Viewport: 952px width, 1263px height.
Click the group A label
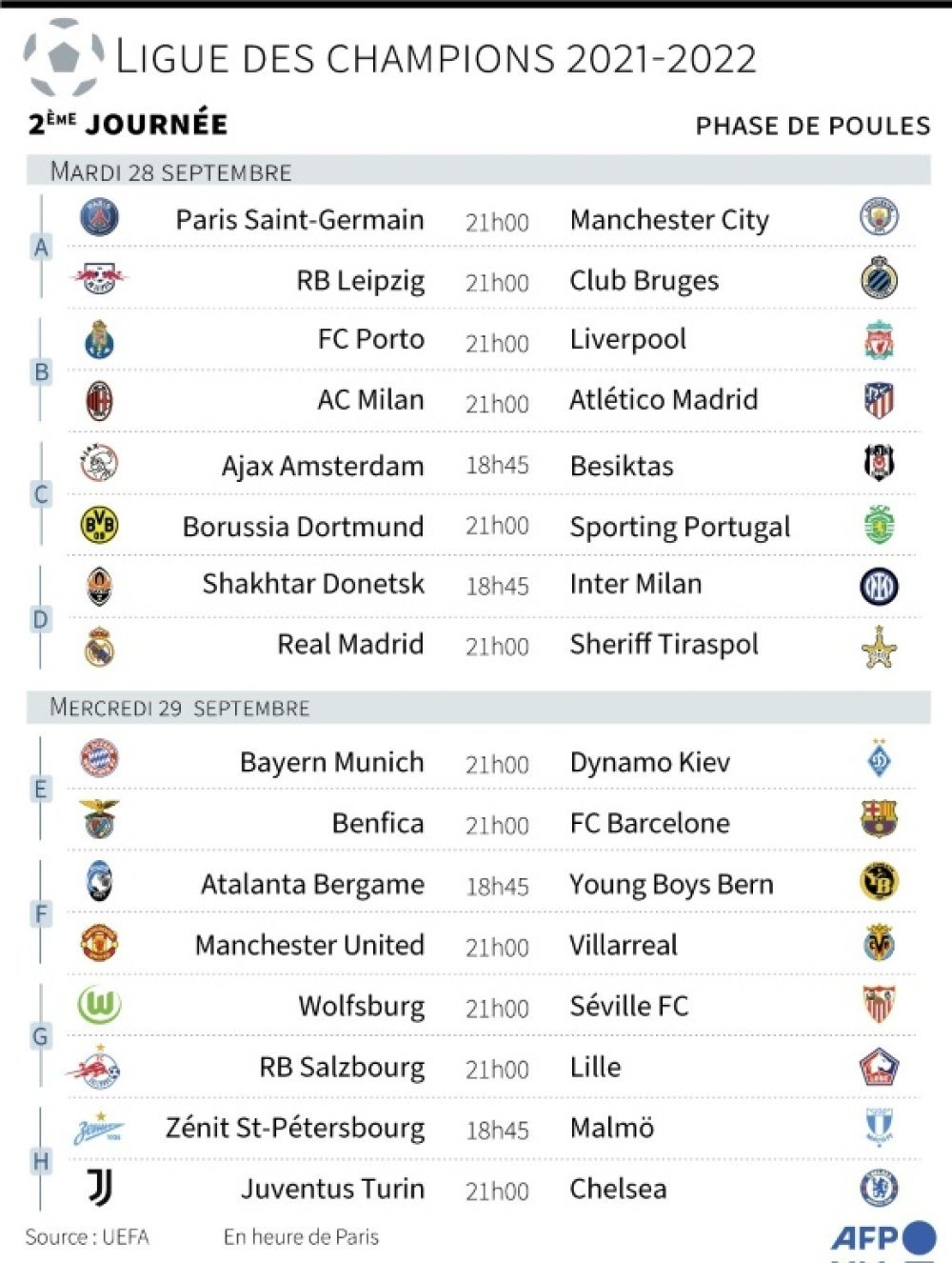pyautogui.click(x=41, y=248)
